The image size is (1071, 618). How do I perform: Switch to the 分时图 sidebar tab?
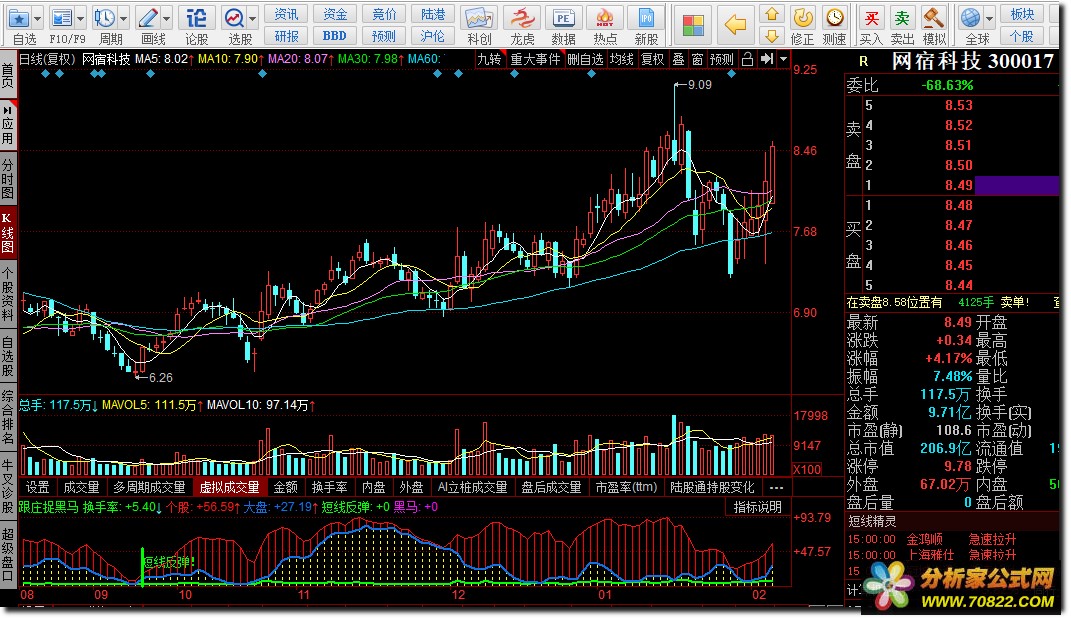(8, 179)
